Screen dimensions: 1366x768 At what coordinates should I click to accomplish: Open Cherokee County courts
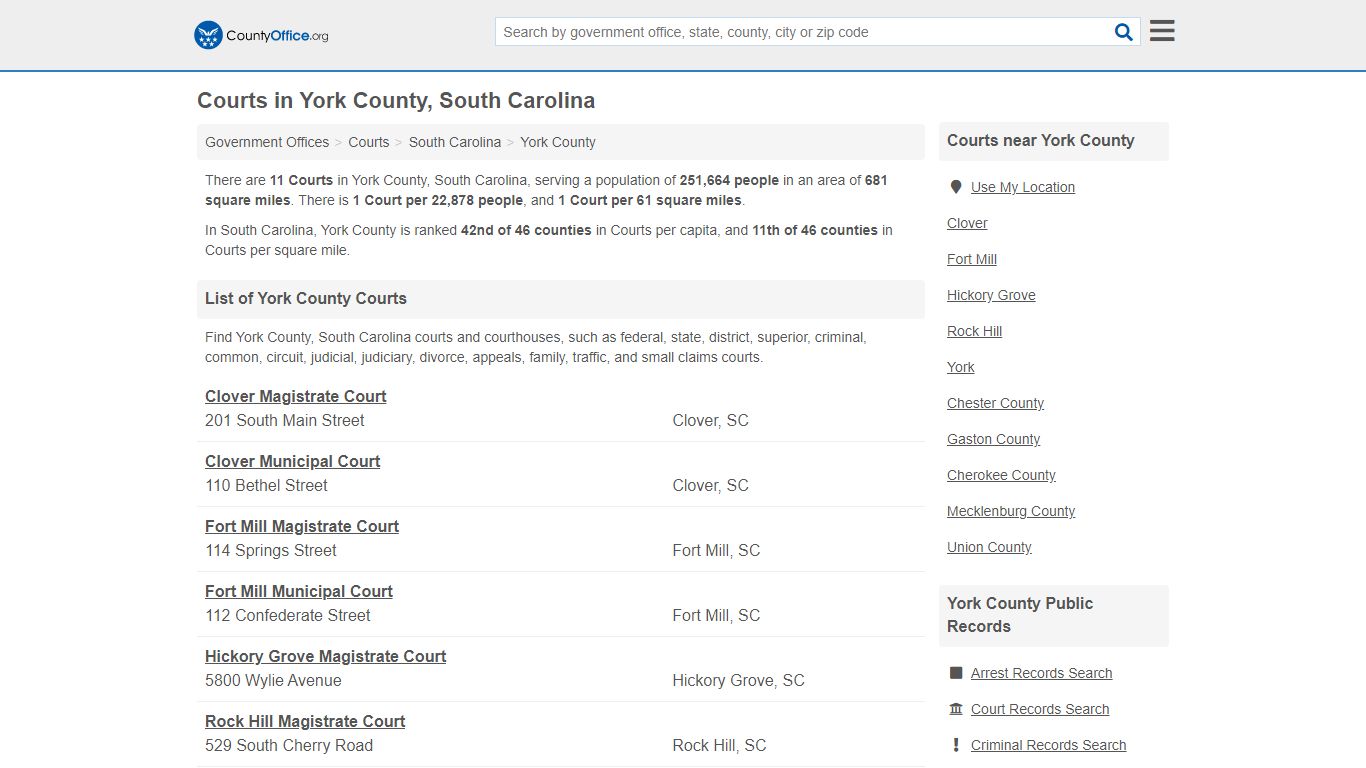pyautogui.click(x=1001, y=475)
